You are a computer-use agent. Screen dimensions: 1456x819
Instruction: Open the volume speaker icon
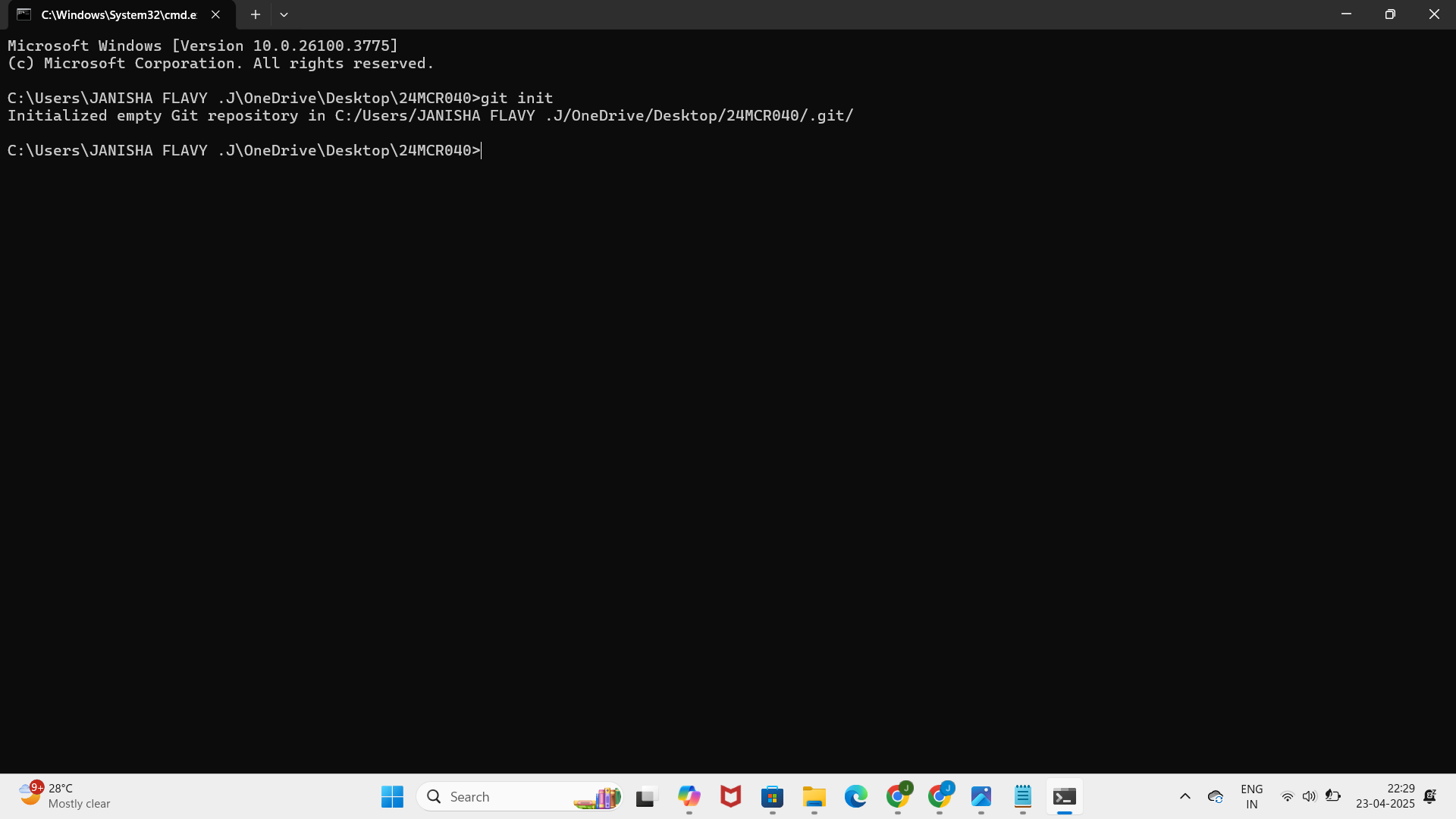[1309, 796]
